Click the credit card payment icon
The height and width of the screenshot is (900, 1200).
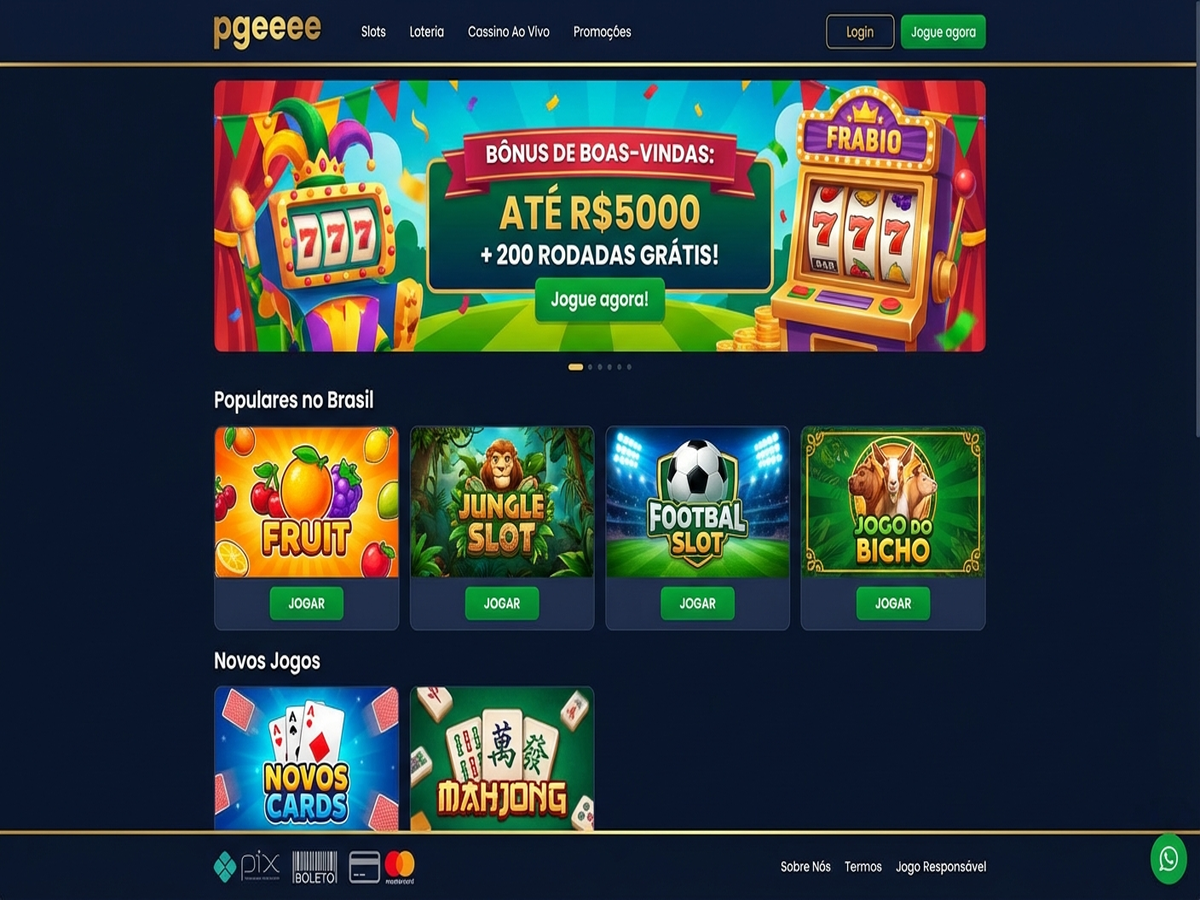click(x=364, y=866)
